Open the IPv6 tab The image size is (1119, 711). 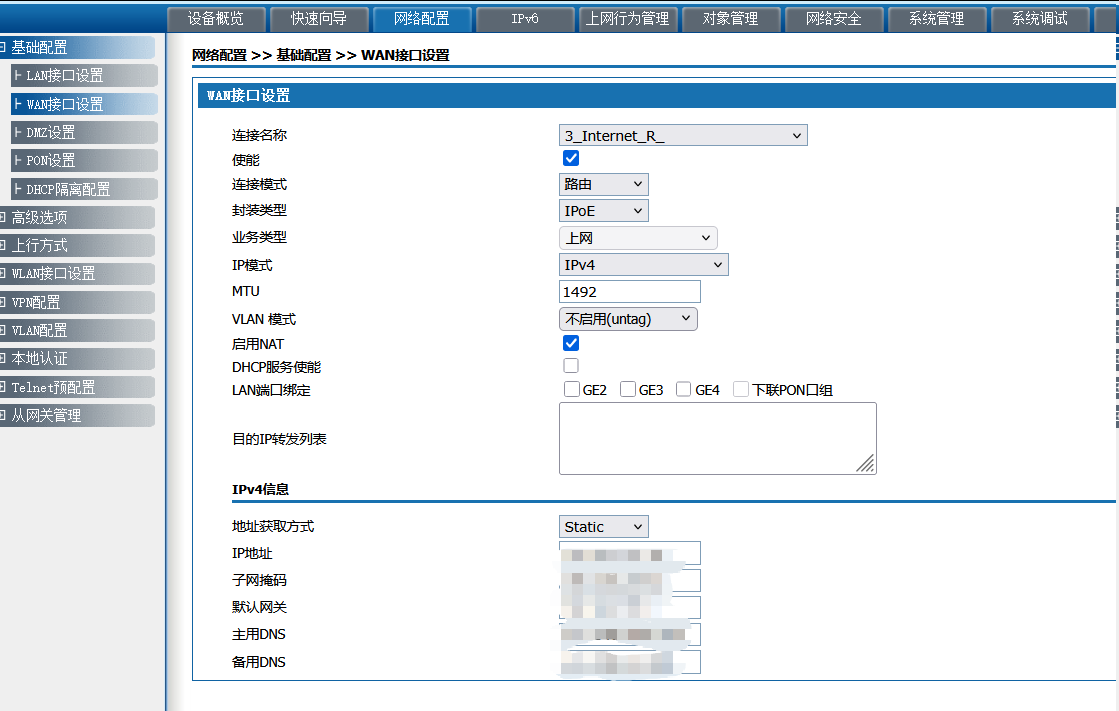525,19
